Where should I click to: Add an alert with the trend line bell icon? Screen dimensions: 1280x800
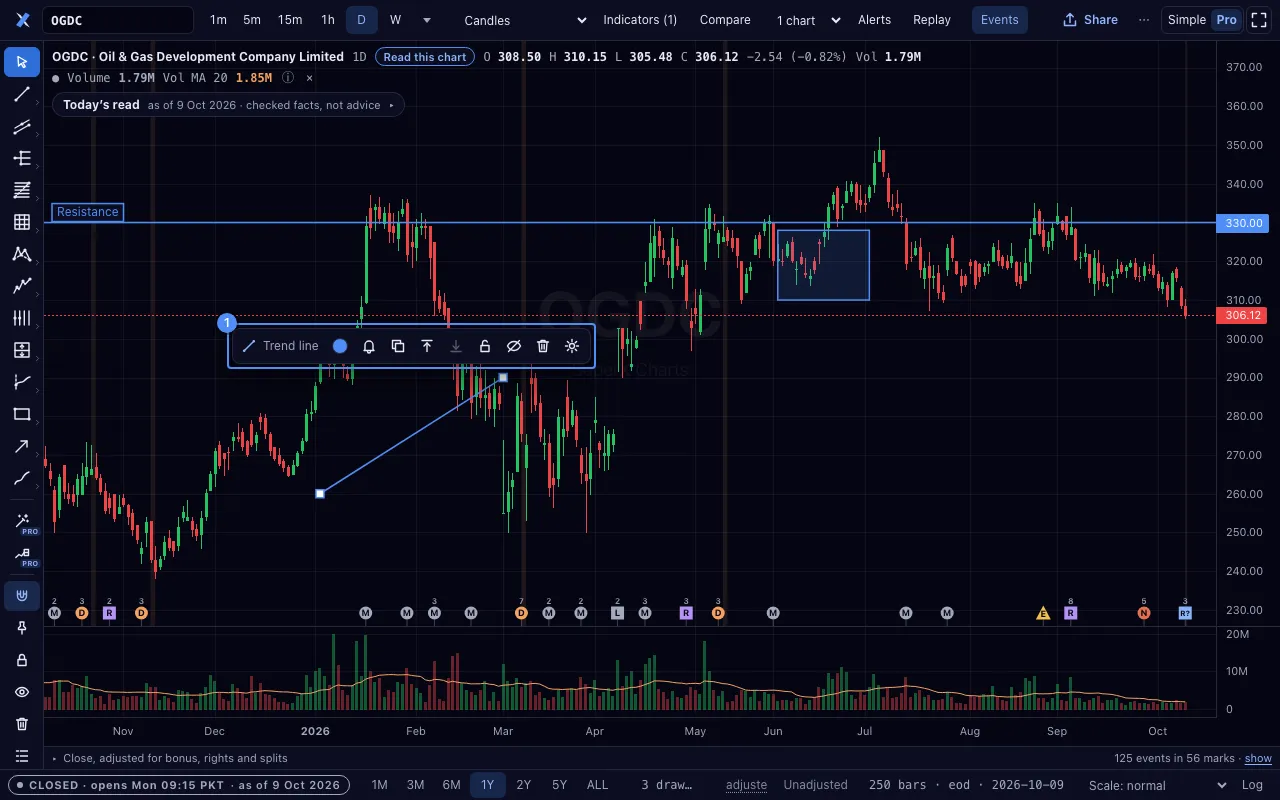(369, 346)
